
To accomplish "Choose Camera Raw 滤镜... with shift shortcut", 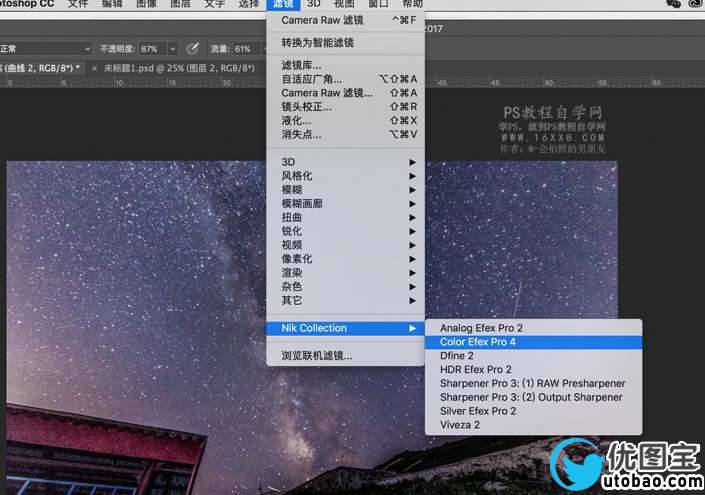I will tap(345, 93).
